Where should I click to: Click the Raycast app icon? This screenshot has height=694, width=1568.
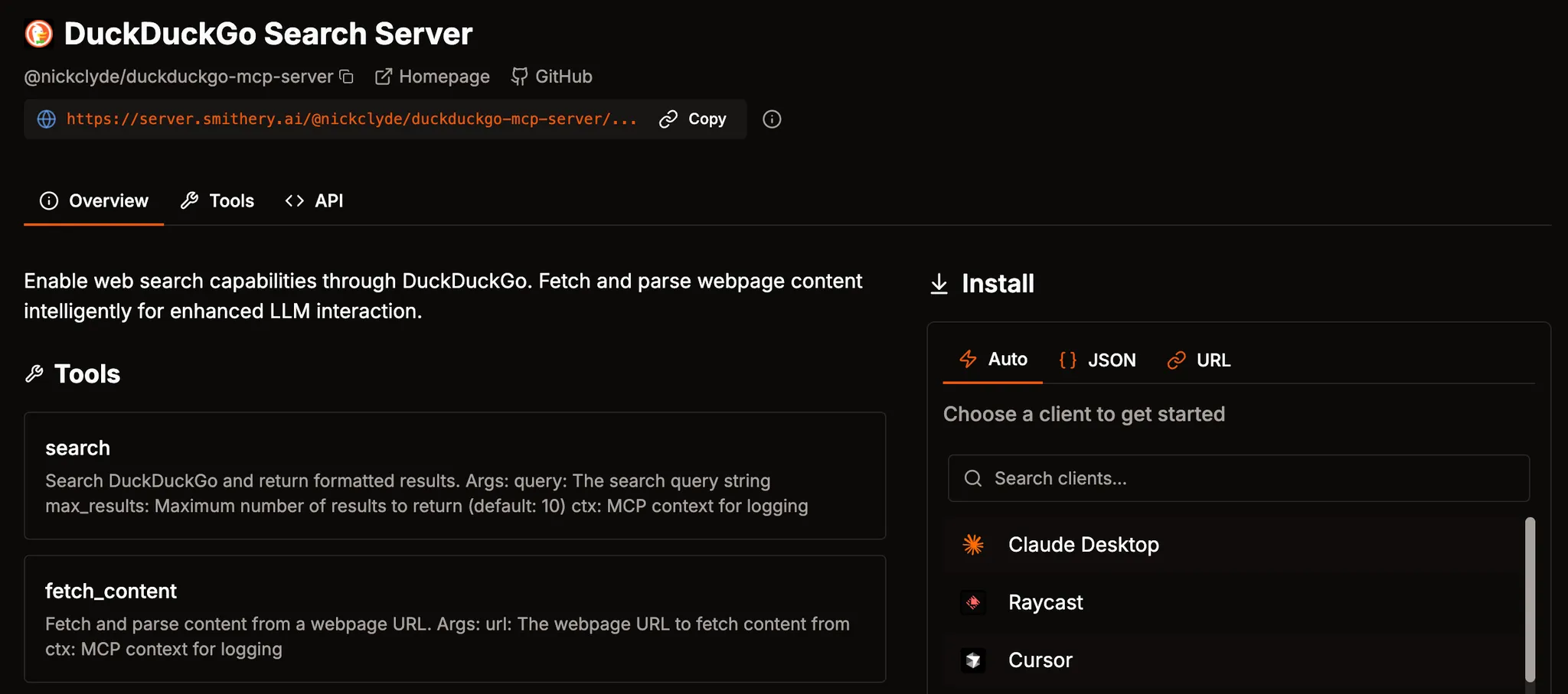tap(973, 603)
